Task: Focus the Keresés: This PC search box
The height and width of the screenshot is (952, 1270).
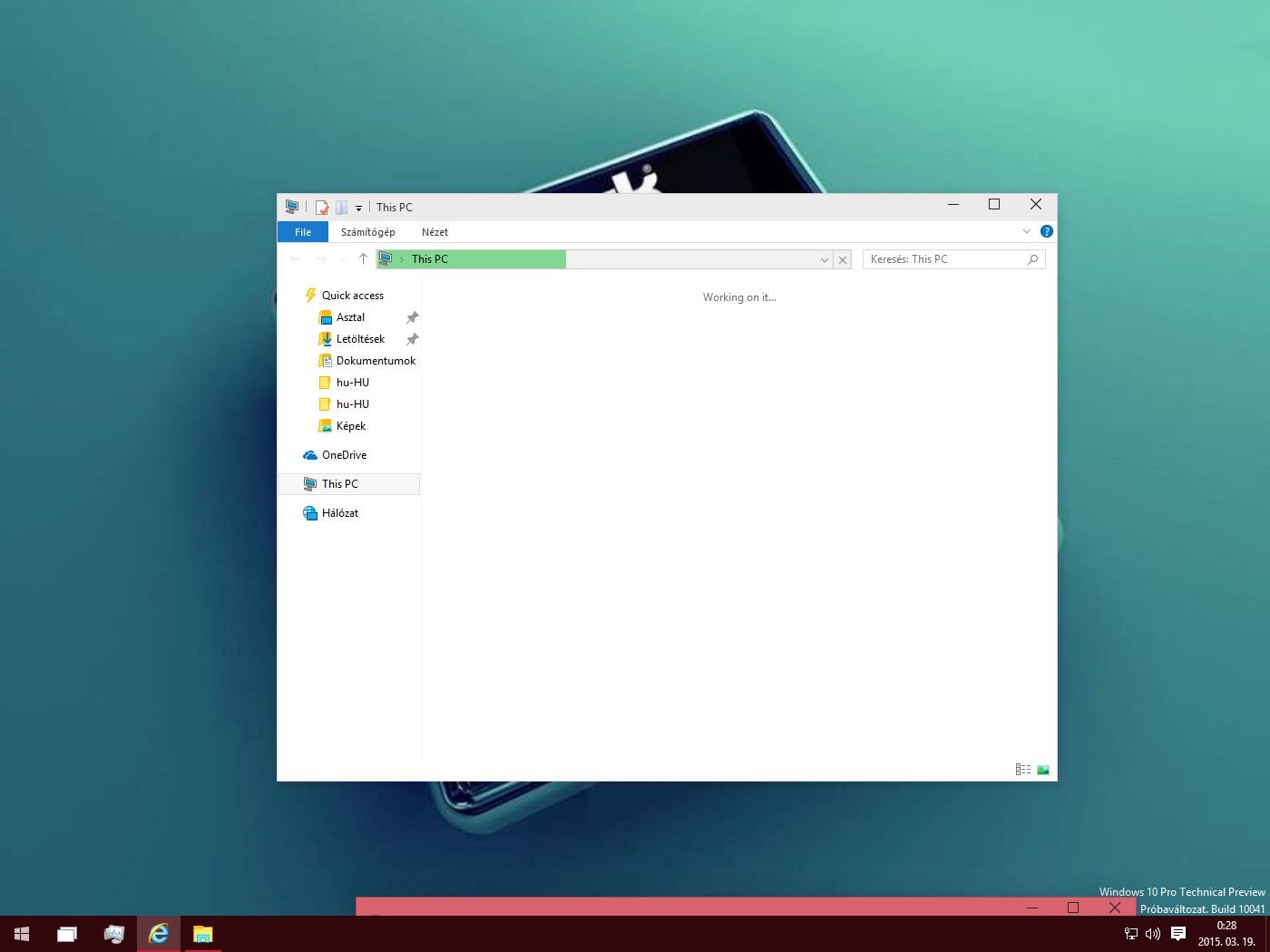Action: [954, 259]
